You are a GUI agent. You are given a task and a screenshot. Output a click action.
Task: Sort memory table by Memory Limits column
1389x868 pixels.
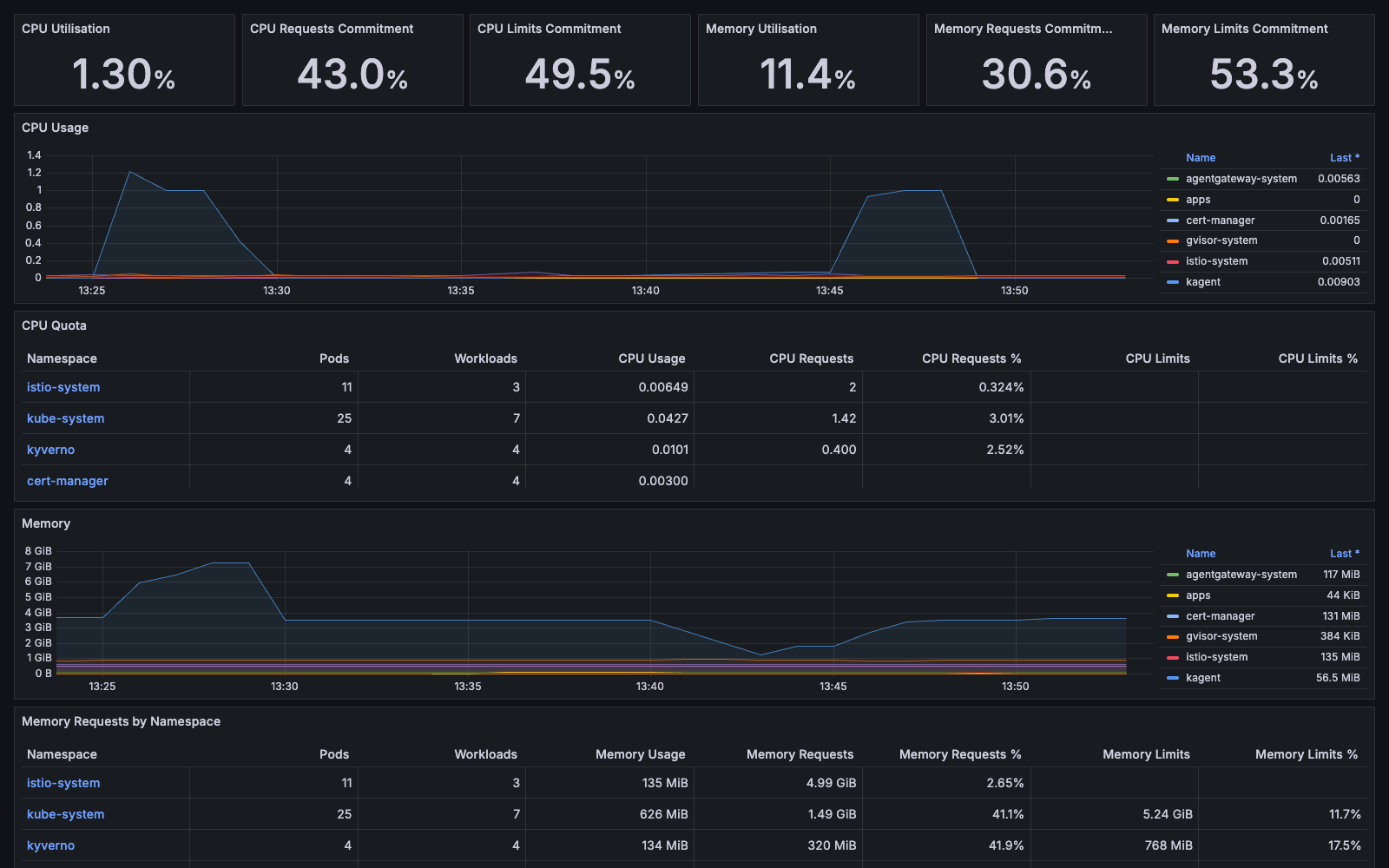[1147, 754]
